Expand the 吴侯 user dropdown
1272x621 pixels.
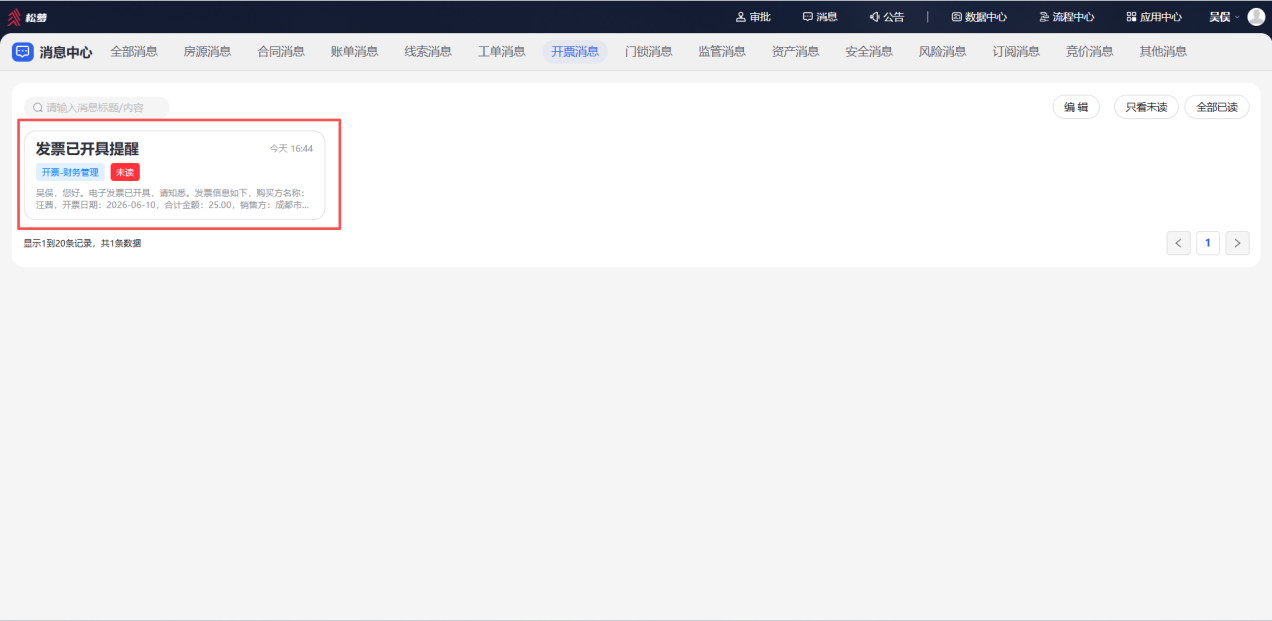pos(1224,17)
